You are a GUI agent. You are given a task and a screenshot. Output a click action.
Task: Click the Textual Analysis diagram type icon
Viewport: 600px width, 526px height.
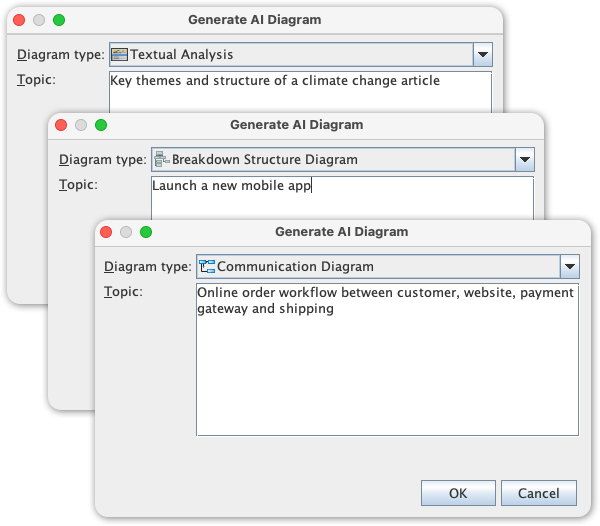pos(120,54)
